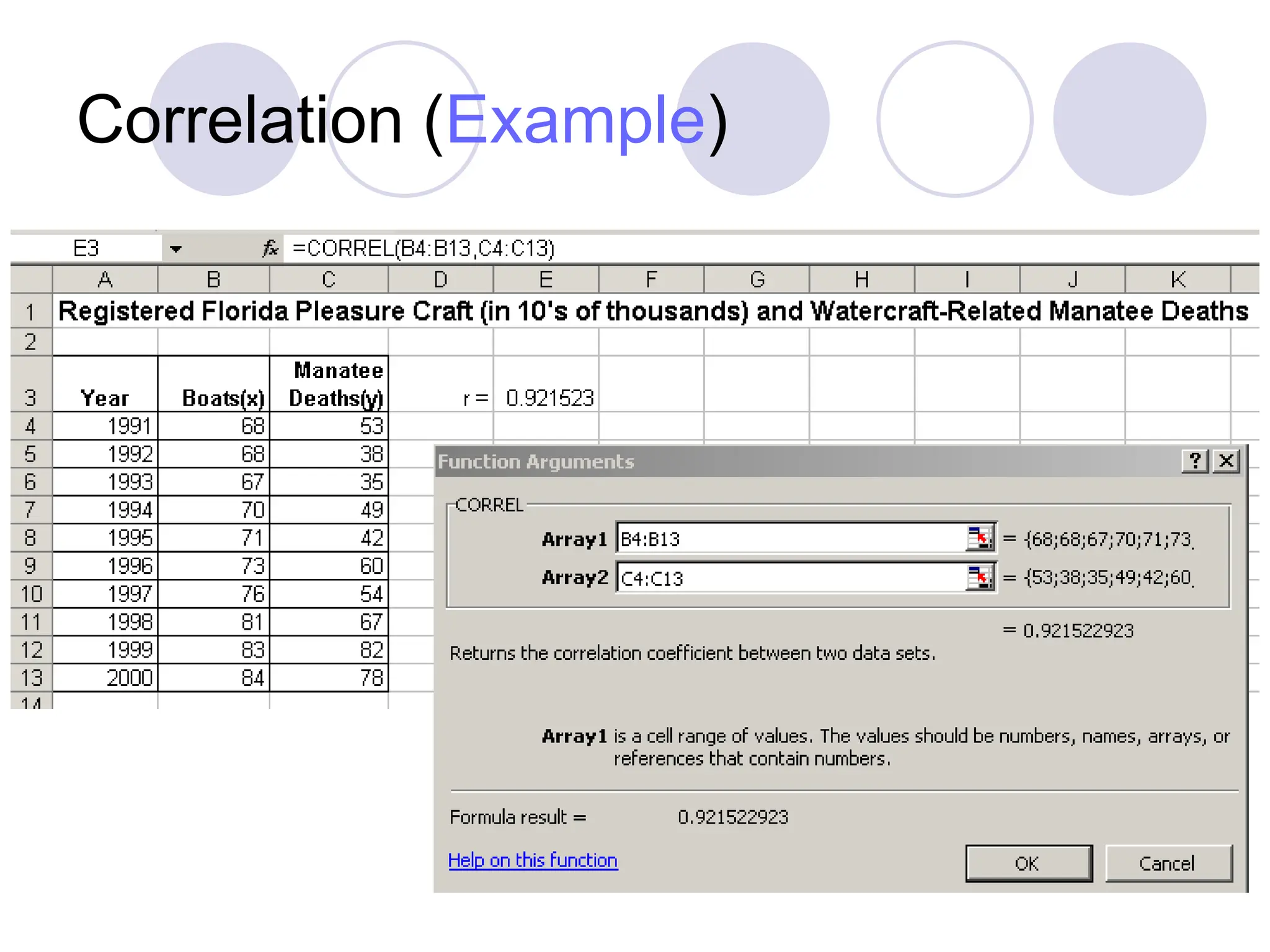Click the Boats(x) header cell
1270x952 pixels.
[214, 384]
